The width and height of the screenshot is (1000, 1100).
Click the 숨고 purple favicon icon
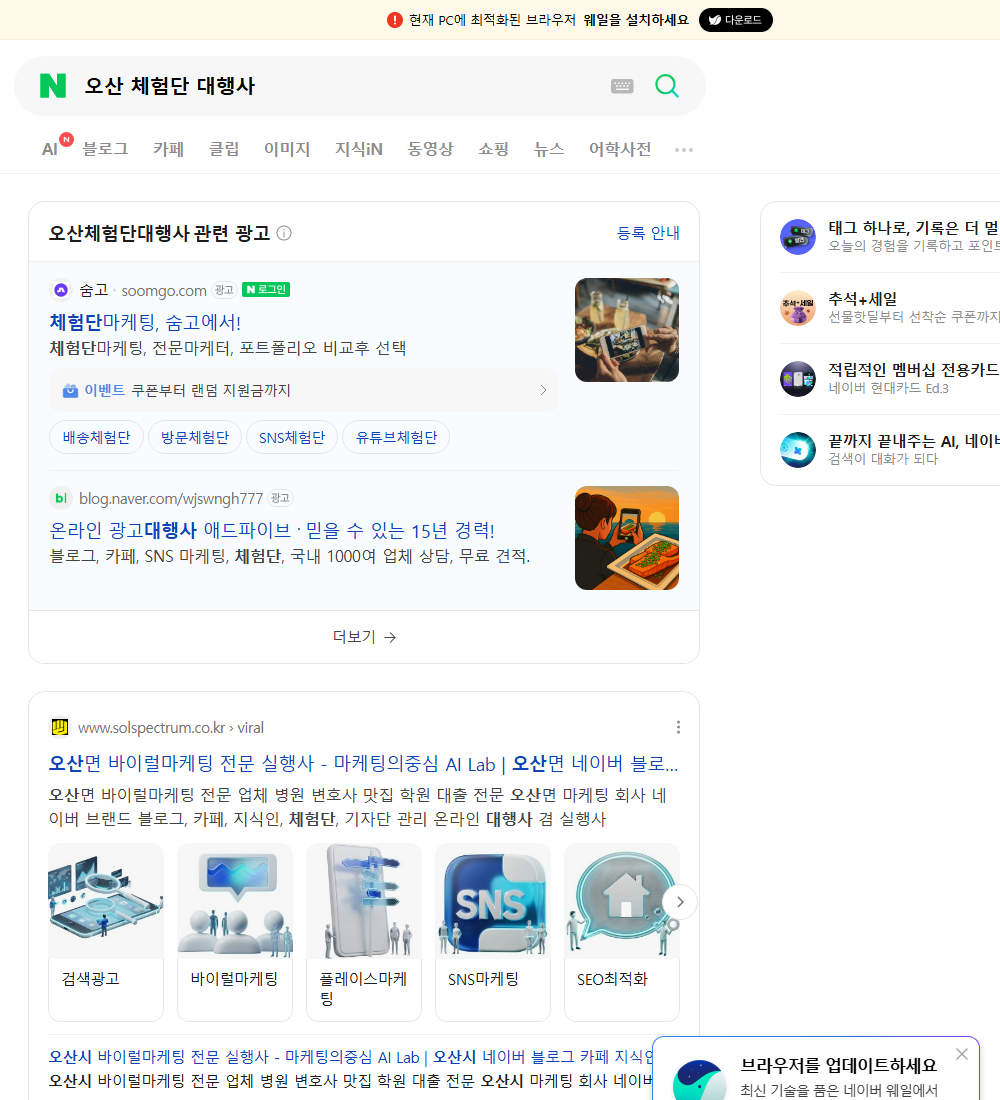tap(61, 290)
